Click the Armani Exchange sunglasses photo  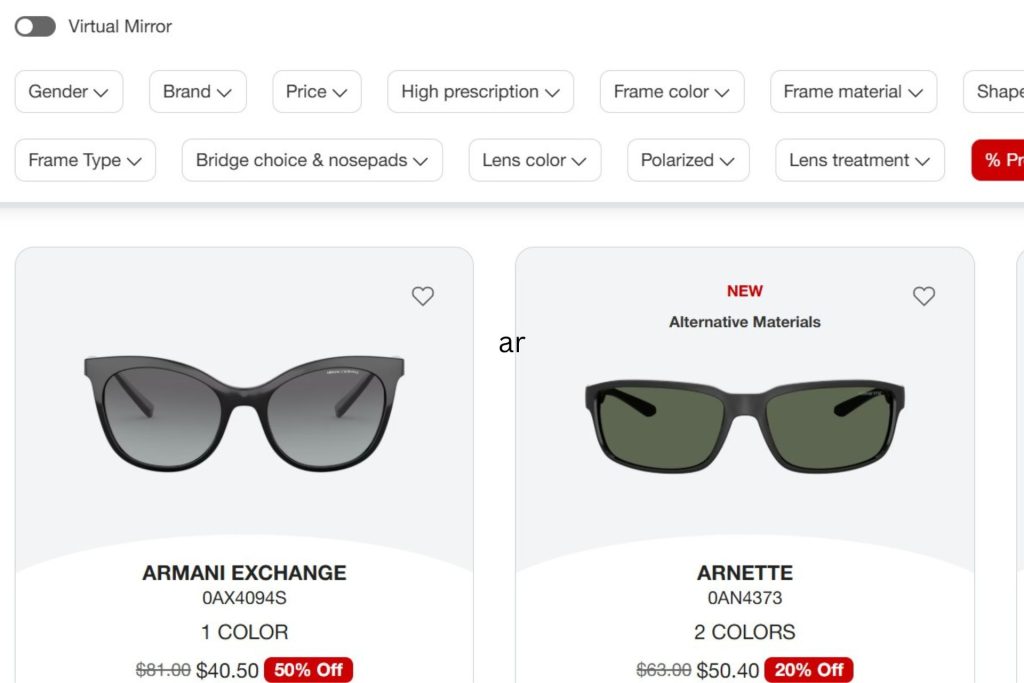click(x=243, y=415)
